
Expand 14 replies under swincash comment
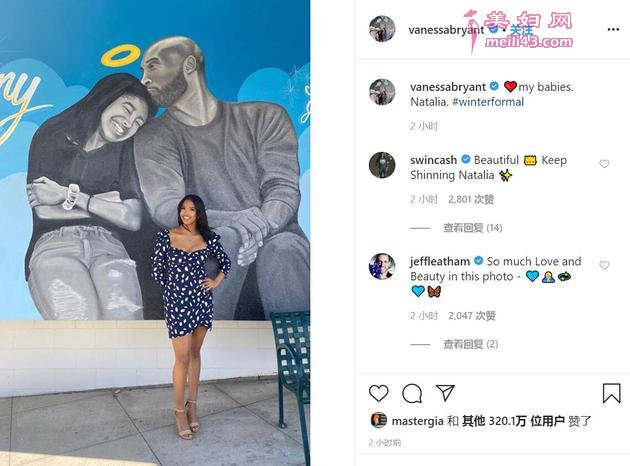tap(472, 228)
